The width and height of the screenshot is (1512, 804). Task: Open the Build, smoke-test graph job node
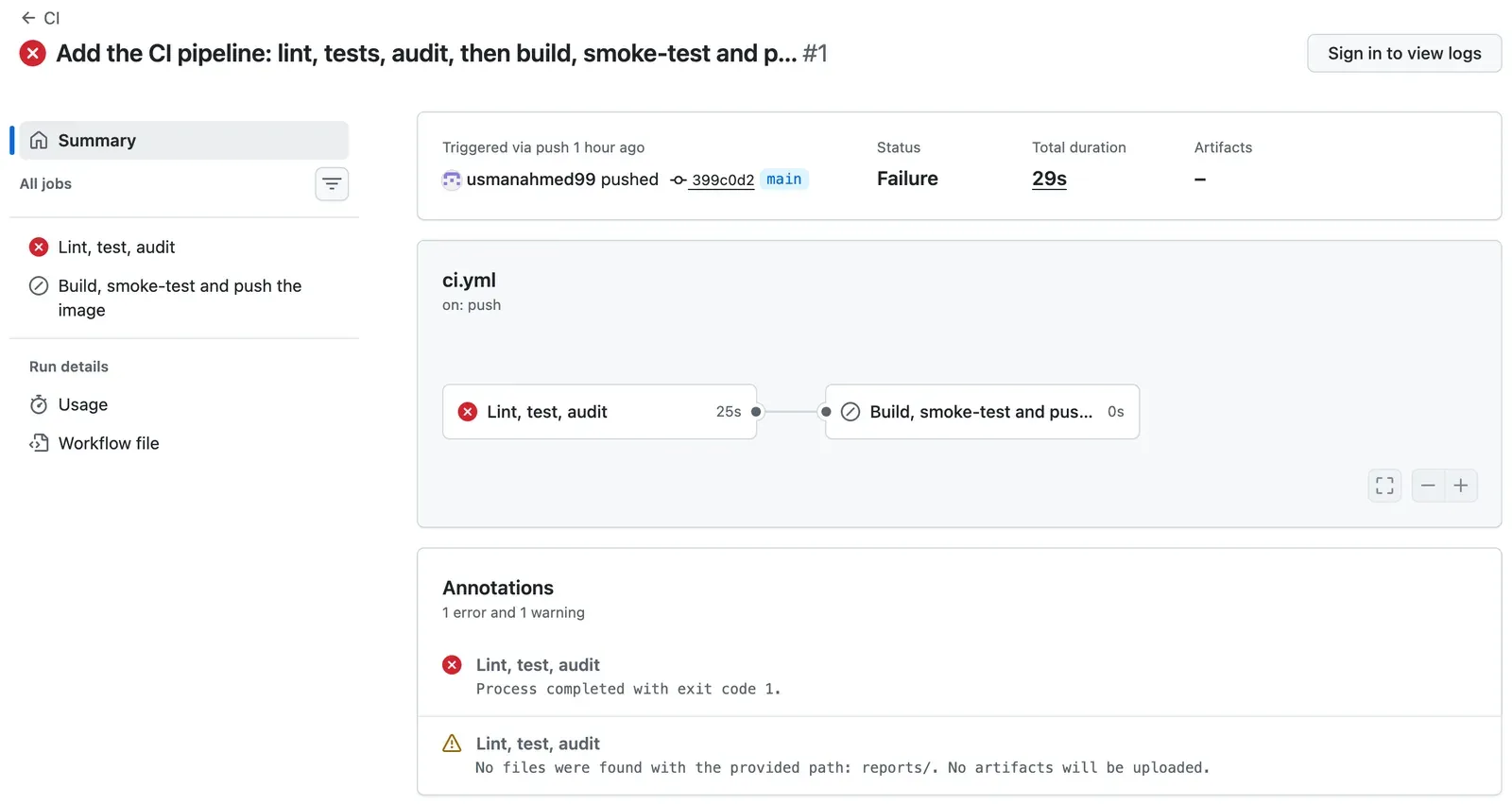click(x=982, y=412)
